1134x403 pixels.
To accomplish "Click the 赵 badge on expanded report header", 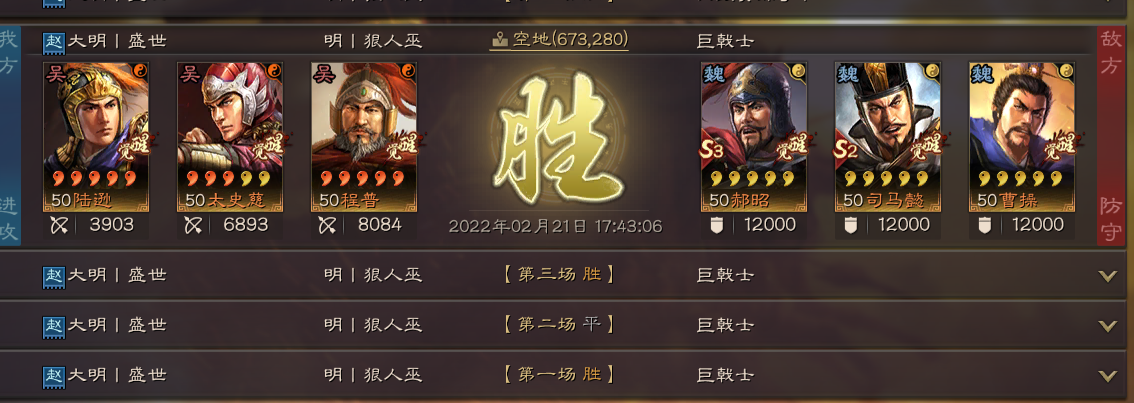I will coord(54,41).
